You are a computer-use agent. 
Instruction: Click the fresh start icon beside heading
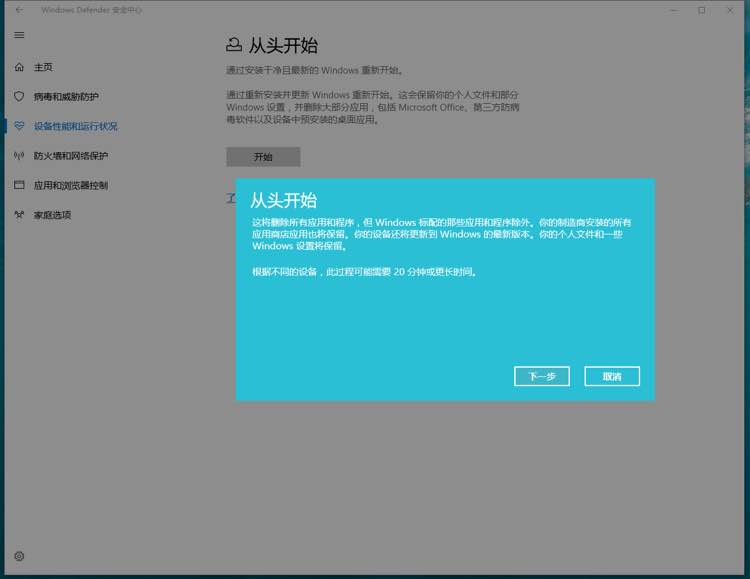click(234, 45)
